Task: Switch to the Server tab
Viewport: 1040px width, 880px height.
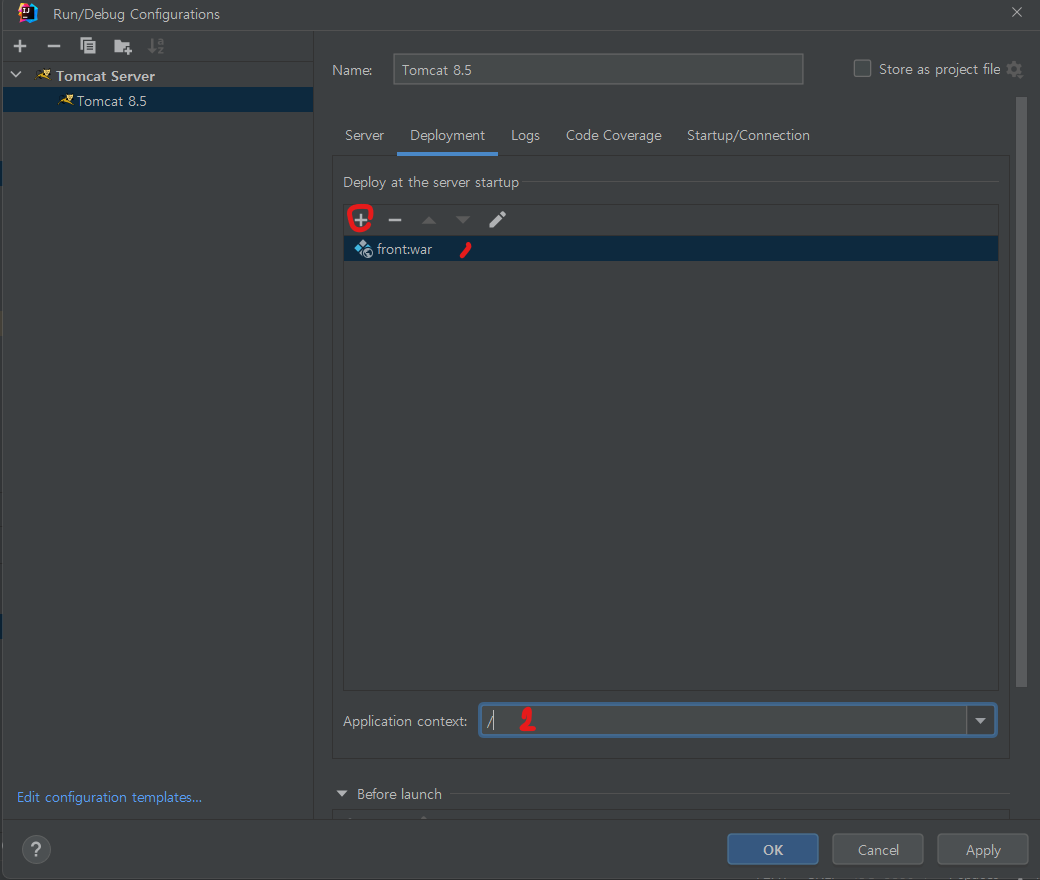Action: 364,135
